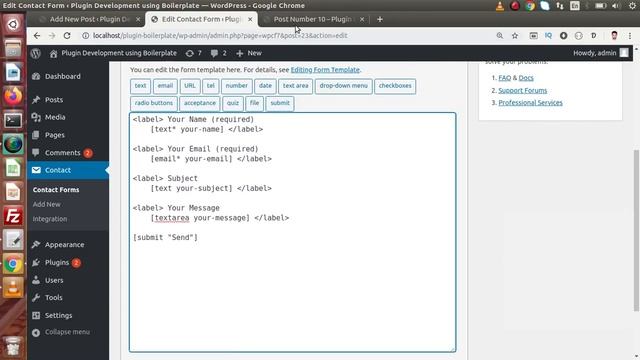Insert a URL form tag

coord(190,86)
